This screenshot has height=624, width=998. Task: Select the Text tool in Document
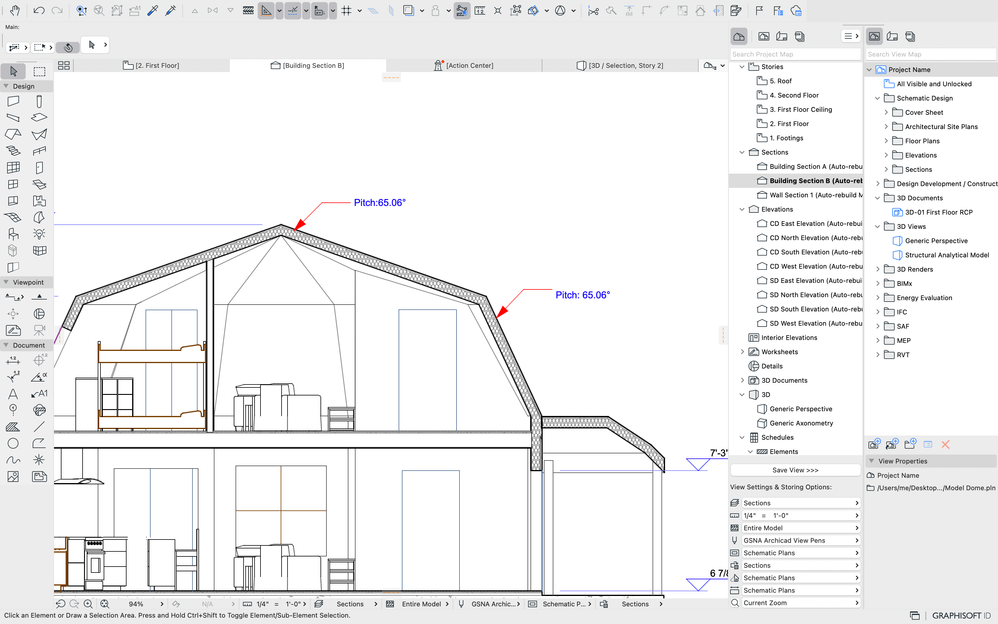13,394
